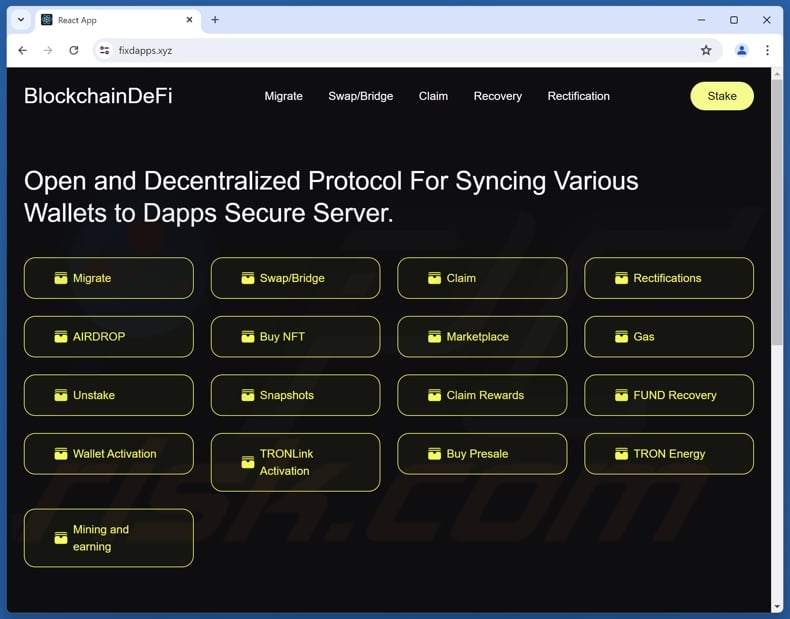790x619 pixels.
Task: View site information icon in address bar
Action: tap(104, 50)
